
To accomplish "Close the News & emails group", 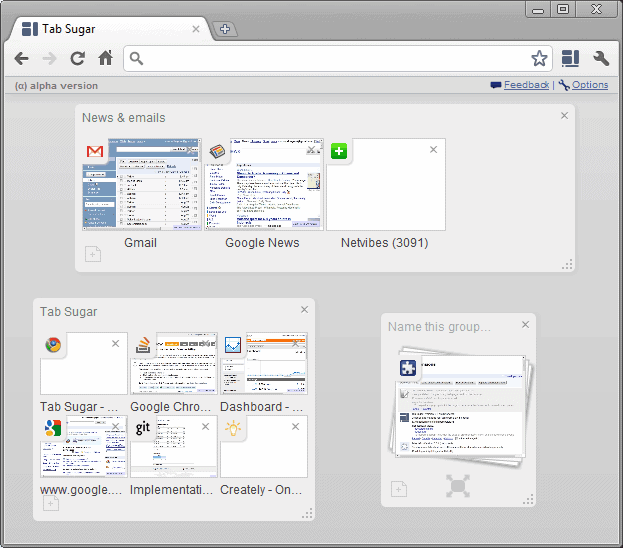I will [x=564, y=116].
